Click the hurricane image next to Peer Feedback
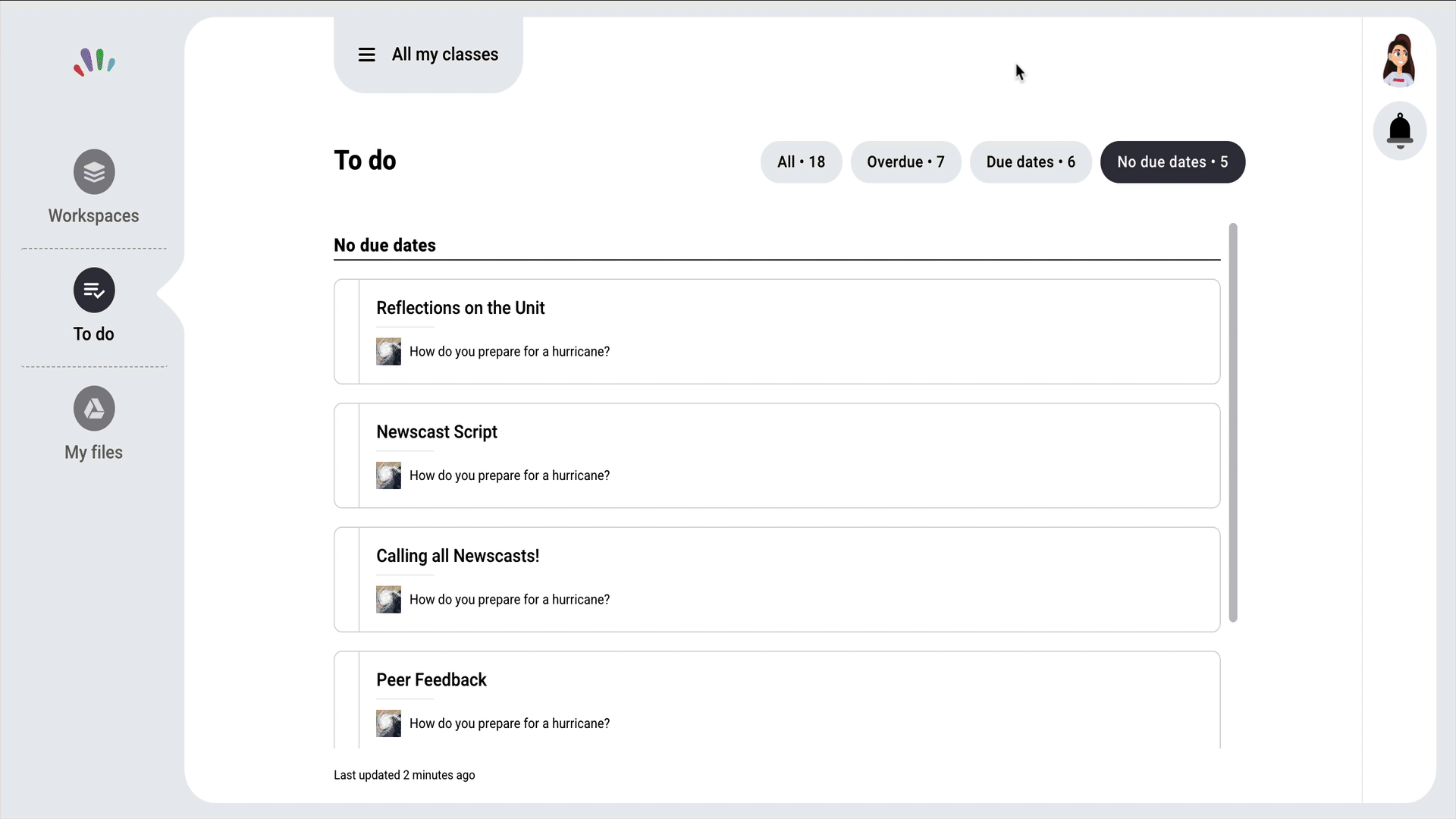1456x819 pixels. [x=388, y=723]
